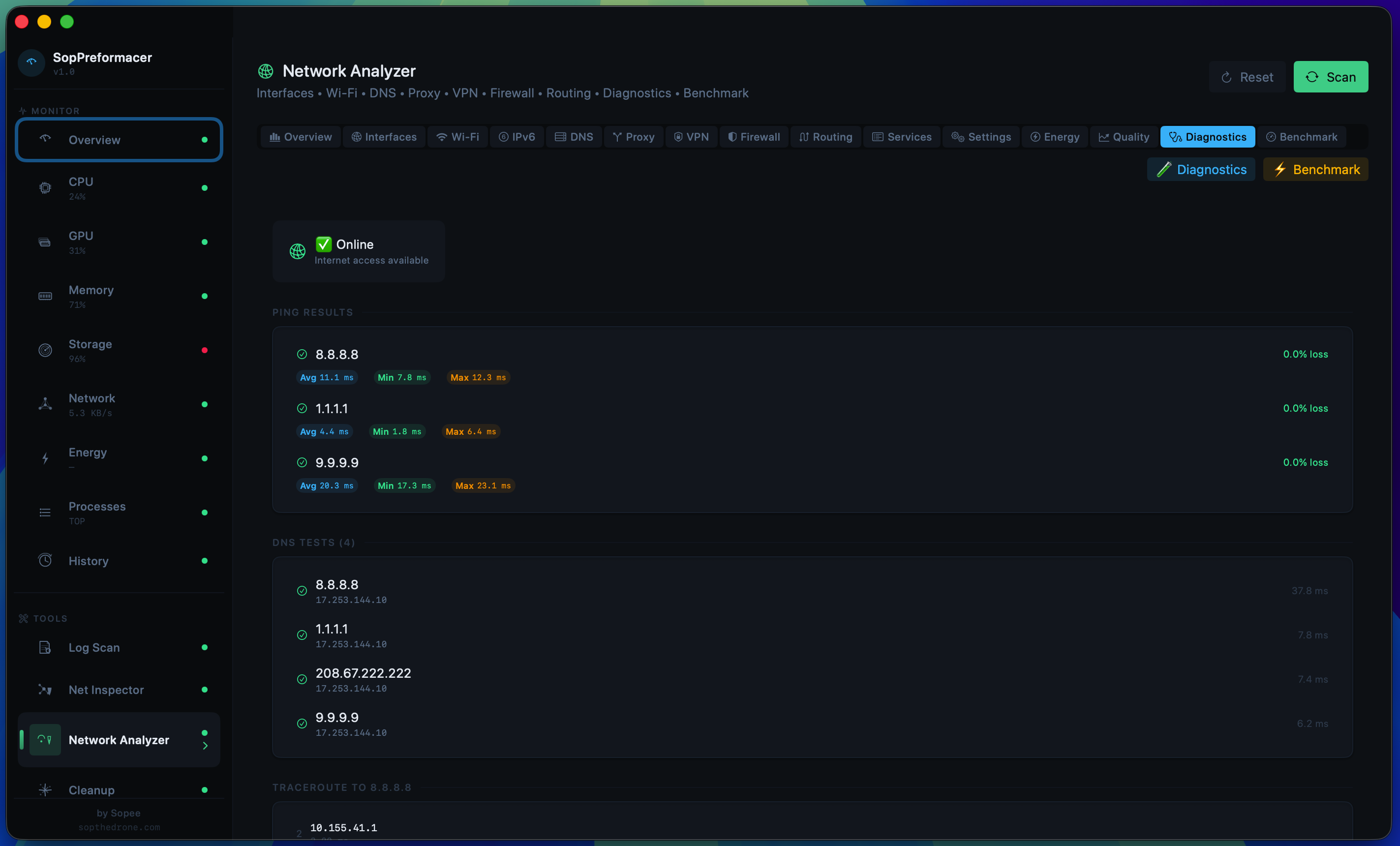Switch to the IPv6 tab

pyautogui.click(x=516, y=136)
